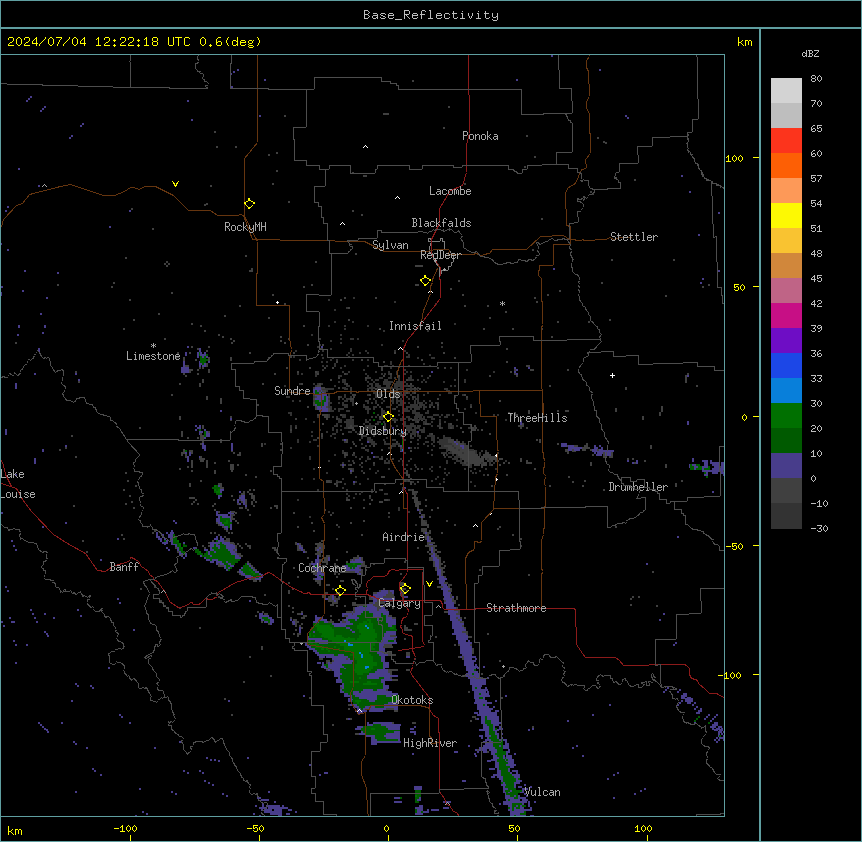Image resolution: width=862 pixels, height=842 pixels.
Task: Click the Innisfail town label
Action: coord(415,326)
